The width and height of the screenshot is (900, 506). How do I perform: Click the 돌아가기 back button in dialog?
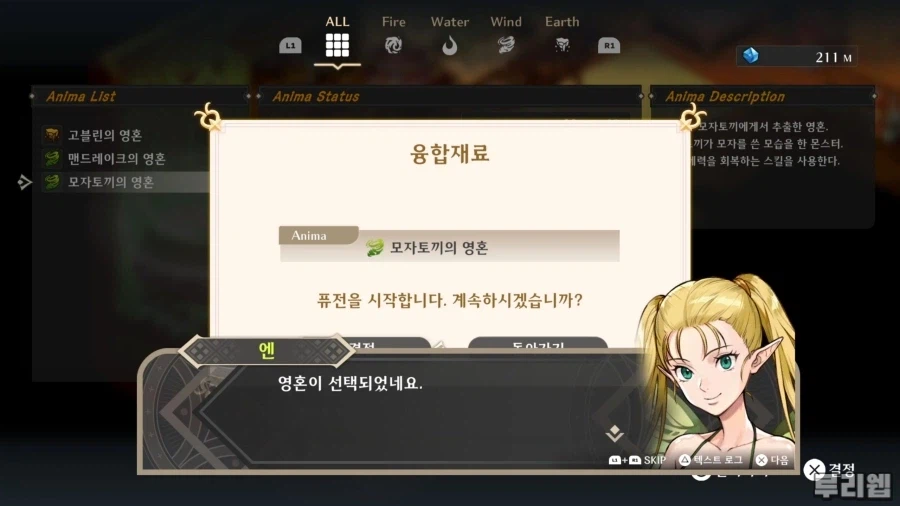click(538, 344)
